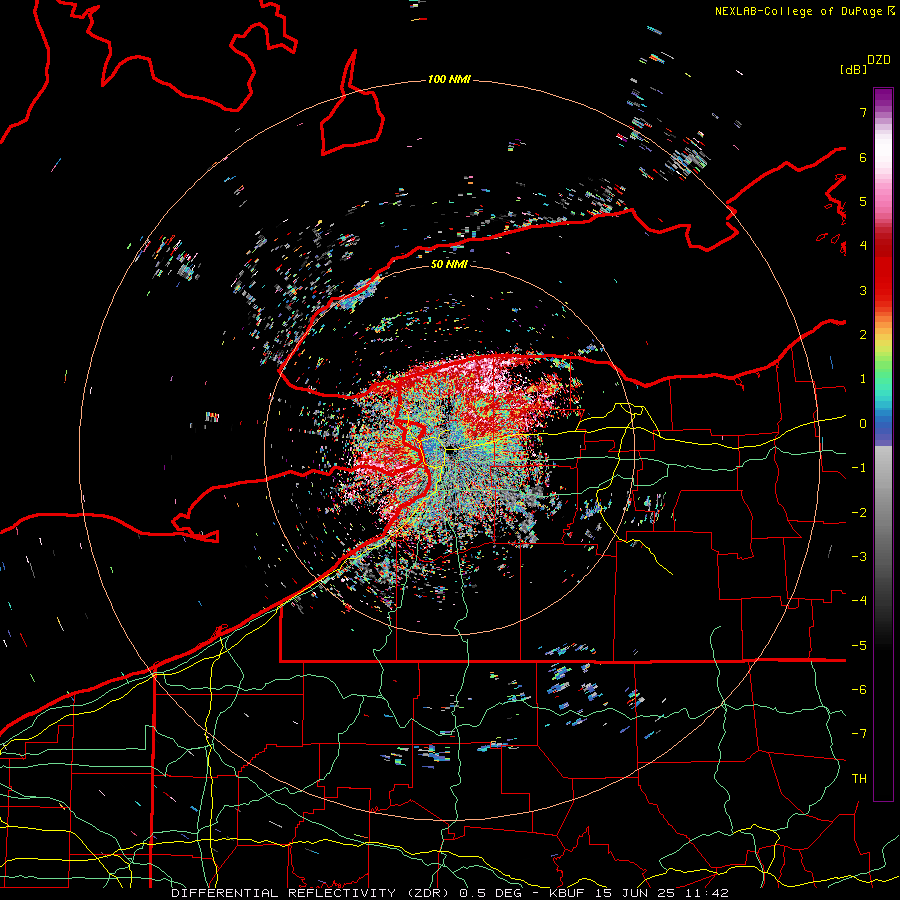The image size is (900, 900).
Task: Click the -3 value on color scale
Action: (x=859, y=557)
